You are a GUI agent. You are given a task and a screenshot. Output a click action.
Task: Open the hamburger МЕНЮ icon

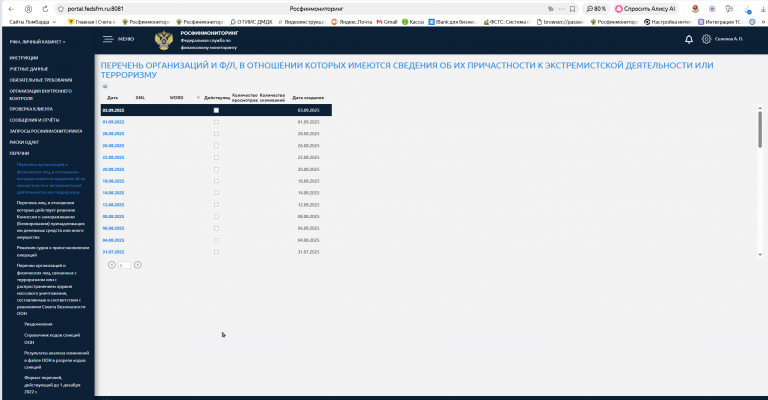[x=108, y=39]
